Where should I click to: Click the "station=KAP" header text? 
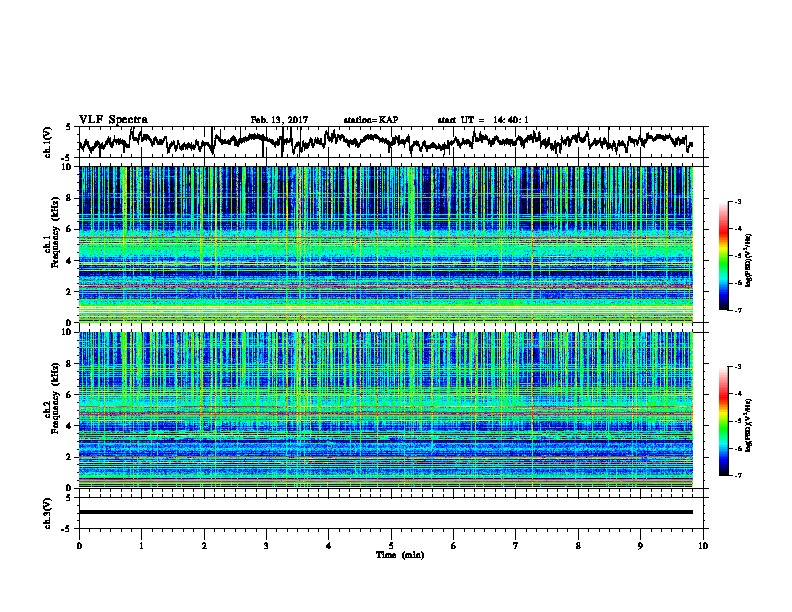point(371,120)
